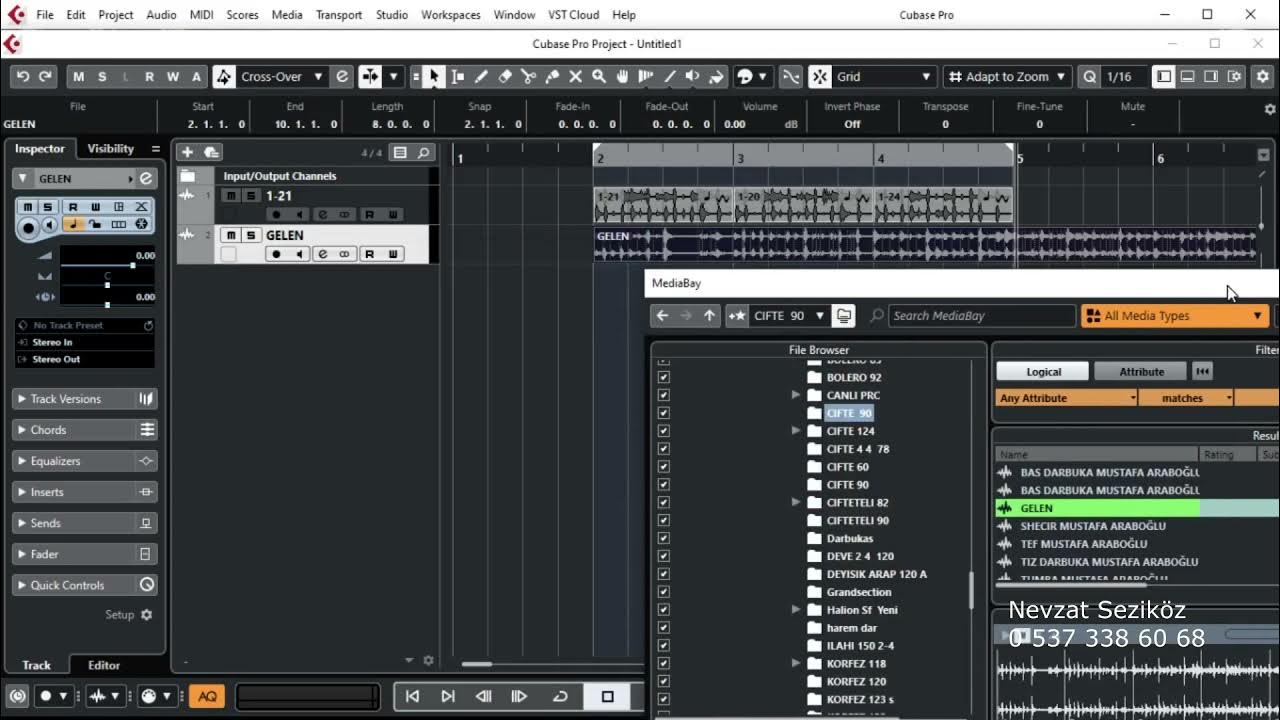The width and height of the screenshot is (1280, 720).
Task: Click the Logical filter button
Action: tap(1043, 371)
